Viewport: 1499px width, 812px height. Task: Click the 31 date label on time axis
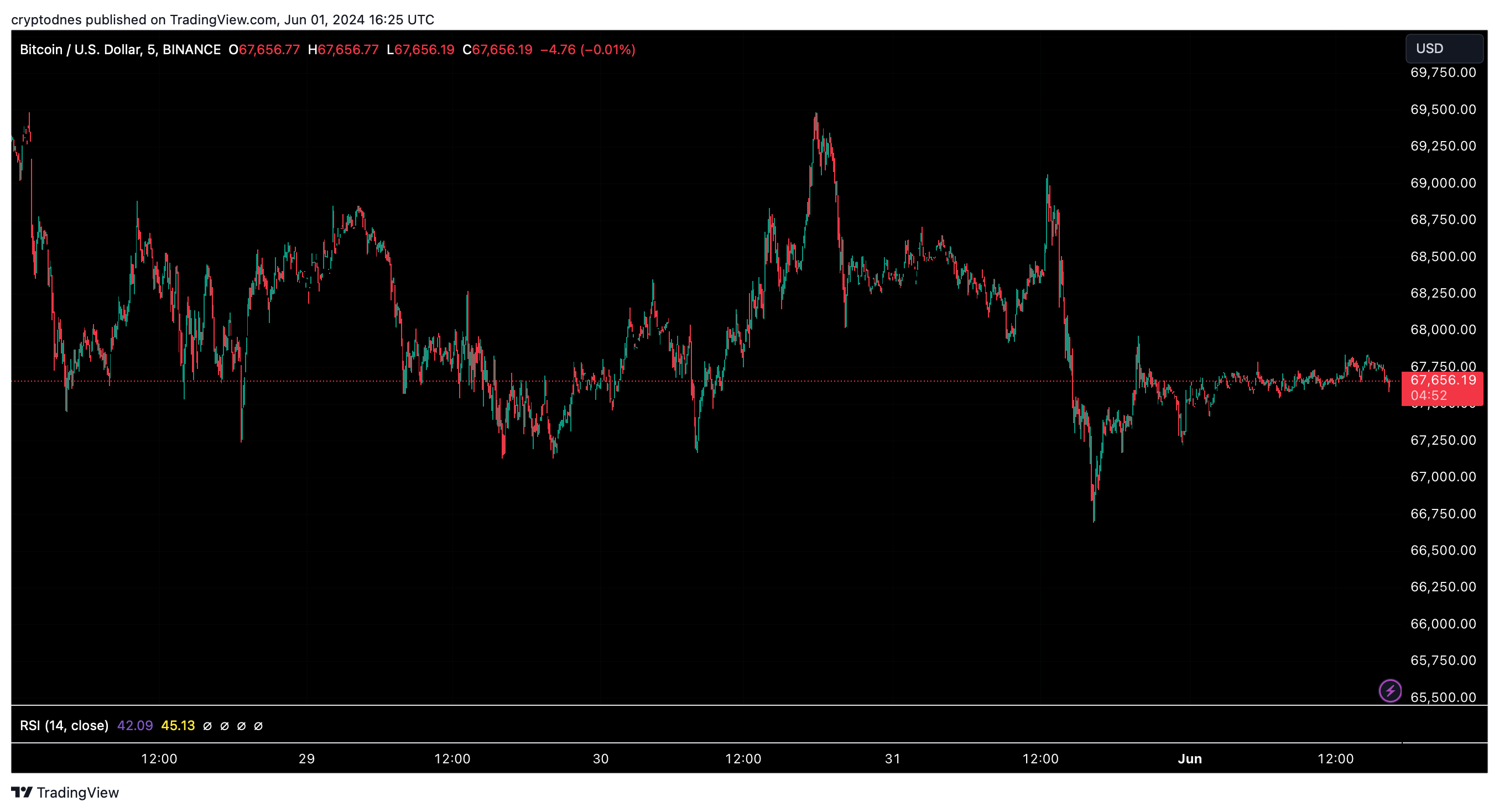(x=892, y=758)
